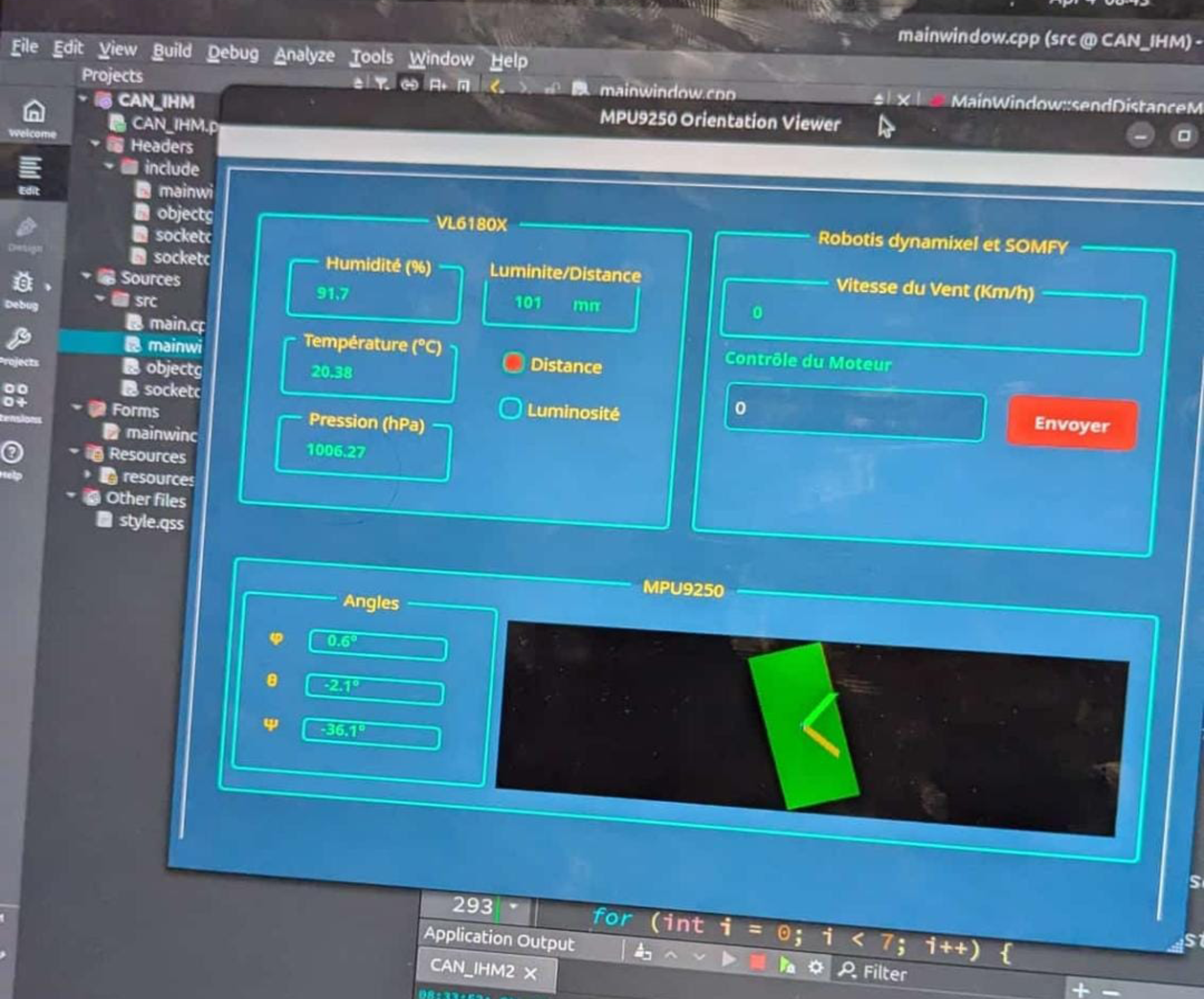This screenshot has width=1204, height=999.
Task: Click the Température value 20.38
Action: [331, 372]
